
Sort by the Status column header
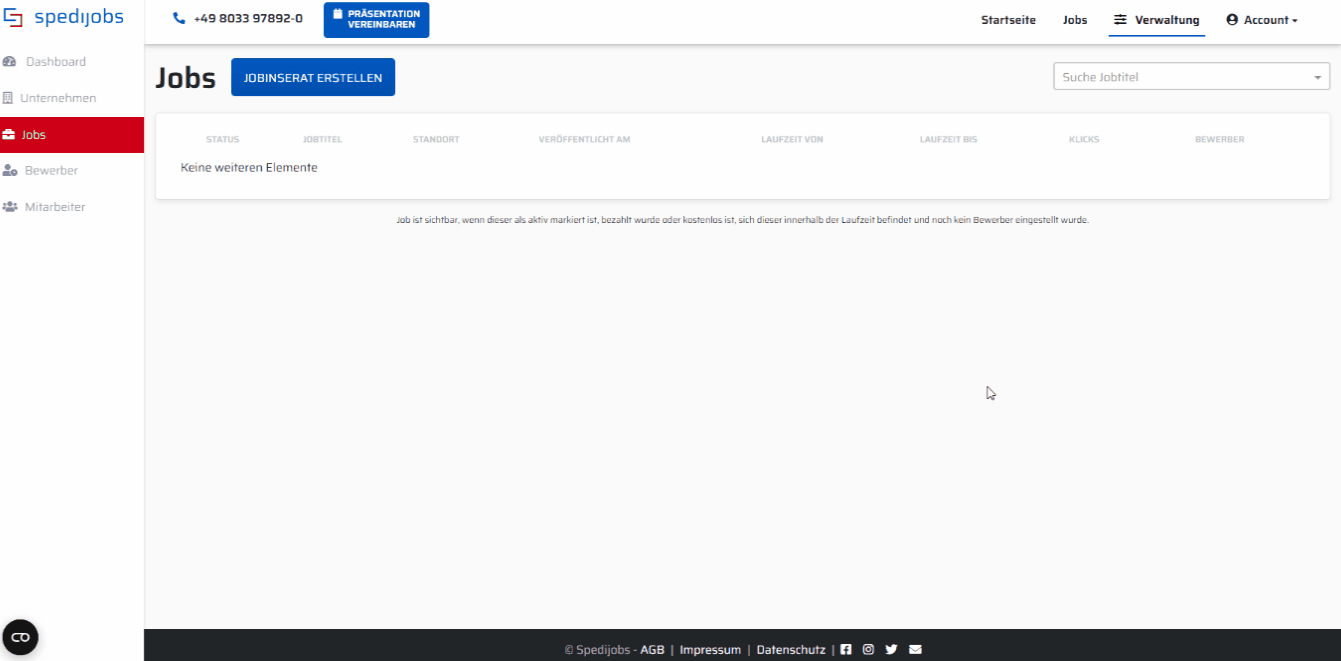[222, 140]
